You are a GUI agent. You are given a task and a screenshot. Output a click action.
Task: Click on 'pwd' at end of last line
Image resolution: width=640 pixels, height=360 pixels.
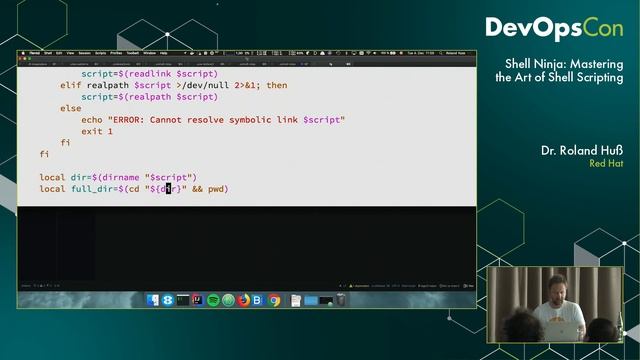tap(216, 189)
